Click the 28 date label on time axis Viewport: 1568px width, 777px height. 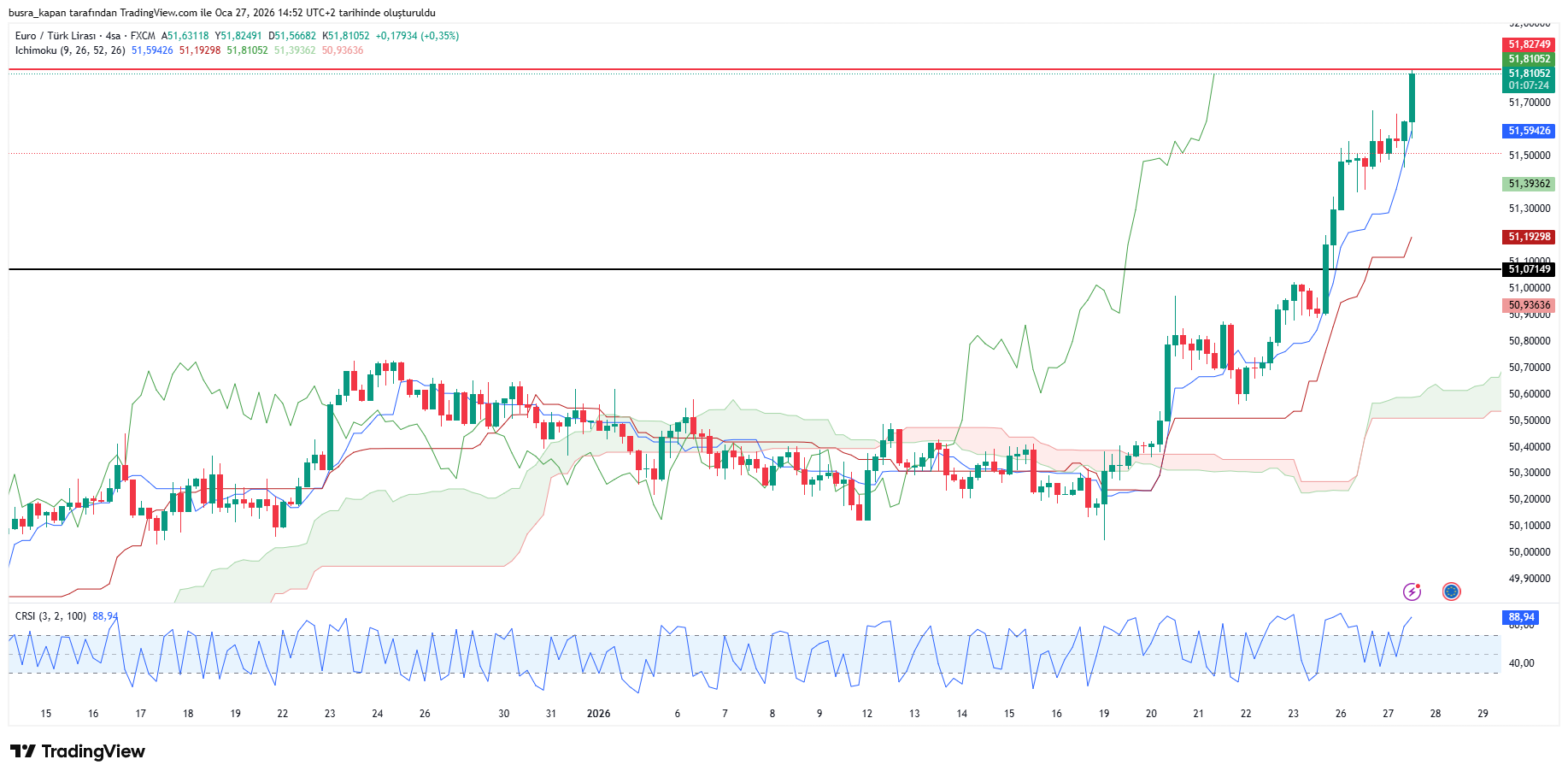pyautogui.click(x=1436, y=714)
